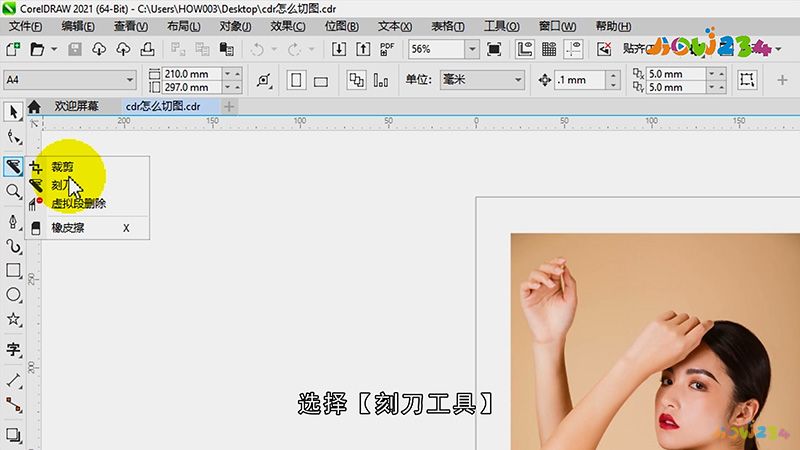The height and width of the screenshot is (450, 800).
Task: Switch to cdr怎么切图.cdr tab
Action: pyautogui.click(x=163, y=106)
